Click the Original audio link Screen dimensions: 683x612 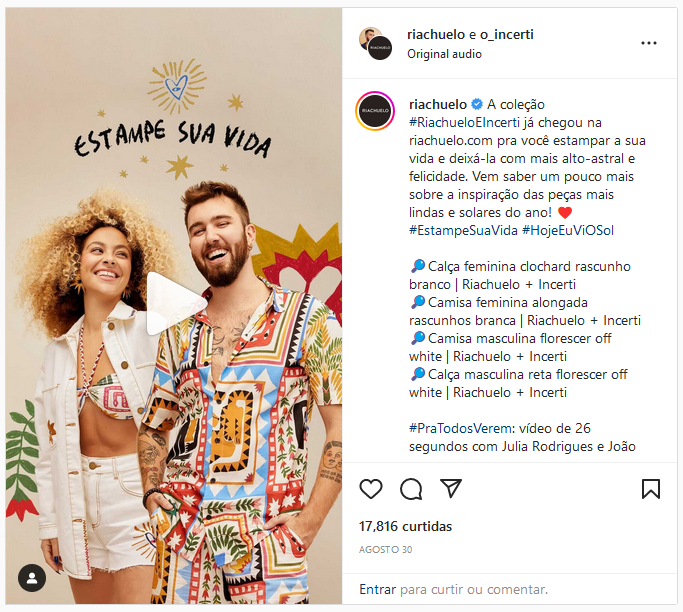444,54
